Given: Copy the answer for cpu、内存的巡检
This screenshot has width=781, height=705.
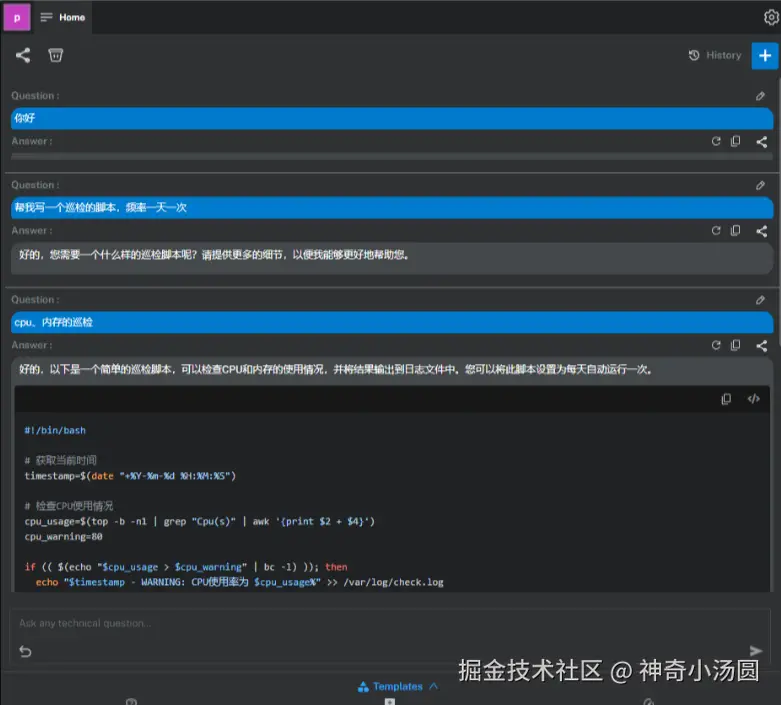Looking at the screenshot, I should 735,345.
